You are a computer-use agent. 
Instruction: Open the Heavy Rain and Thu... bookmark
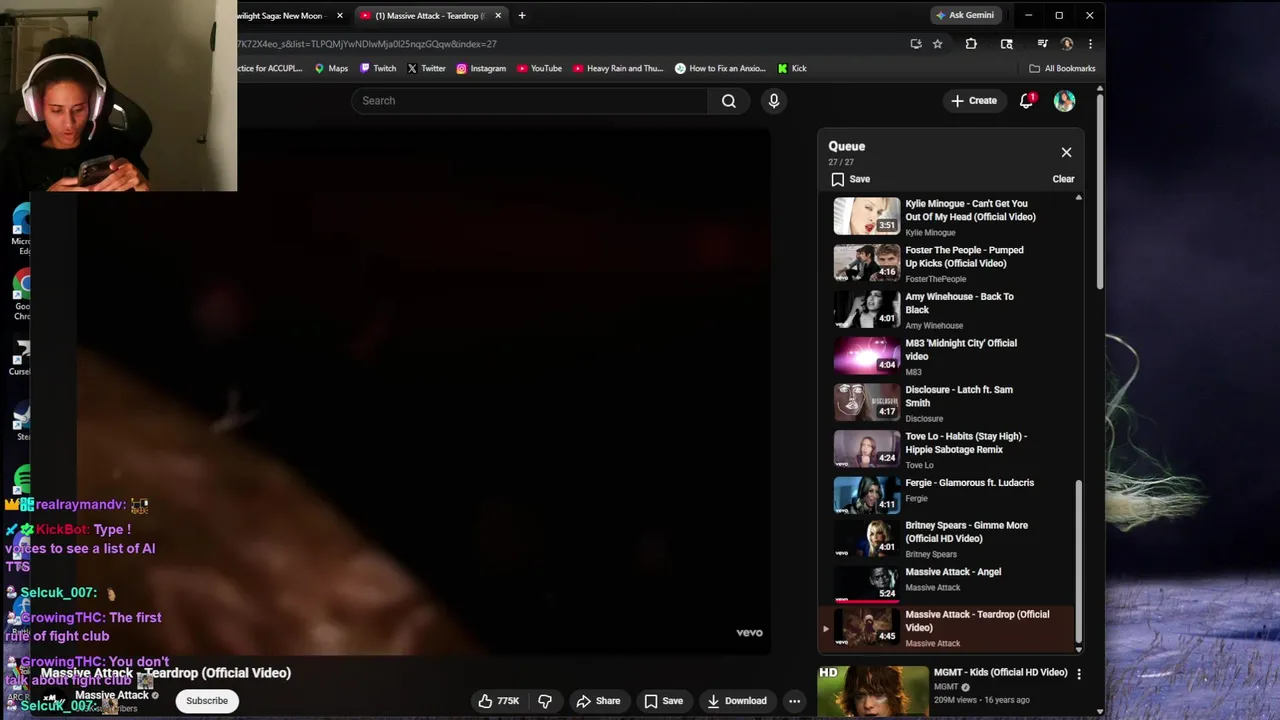(x=618, y=68)
